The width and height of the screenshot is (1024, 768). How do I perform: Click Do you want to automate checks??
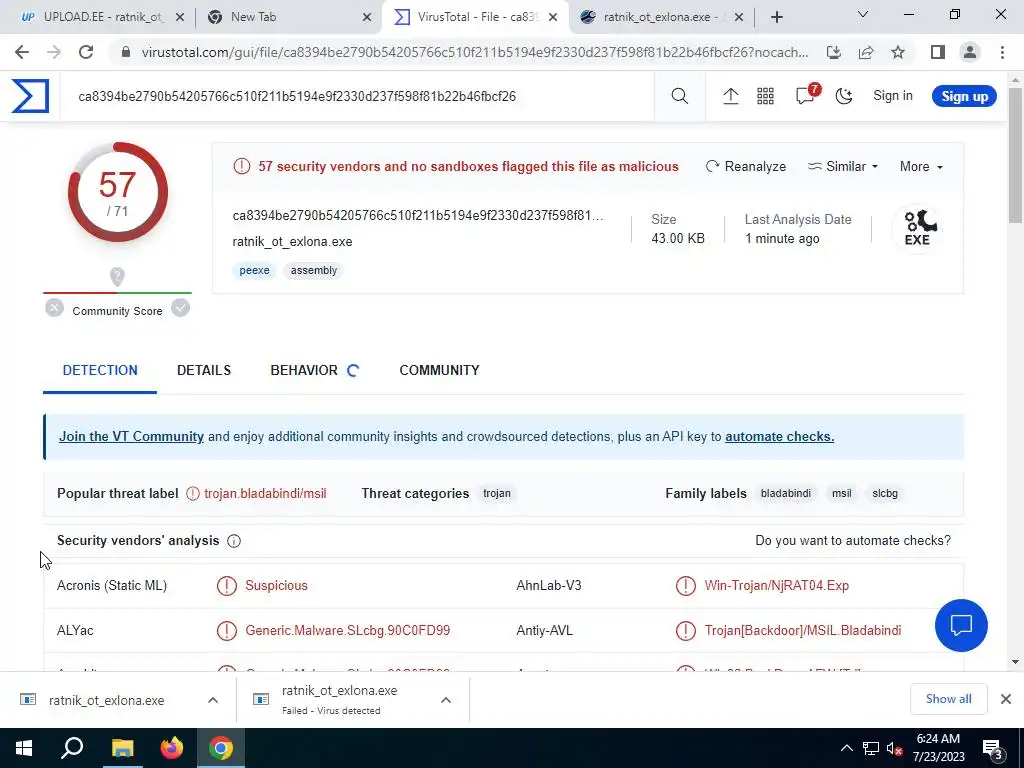[x=853, y=541]
